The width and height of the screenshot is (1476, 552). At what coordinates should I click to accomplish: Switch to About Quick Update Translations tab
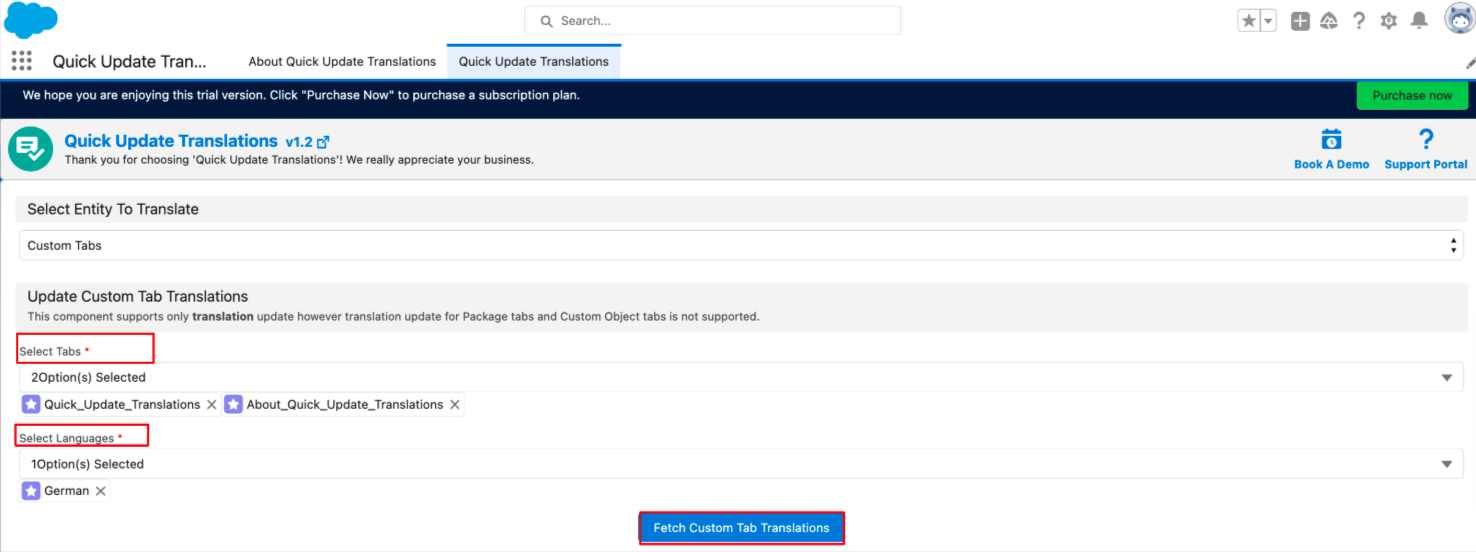point(342,61)
